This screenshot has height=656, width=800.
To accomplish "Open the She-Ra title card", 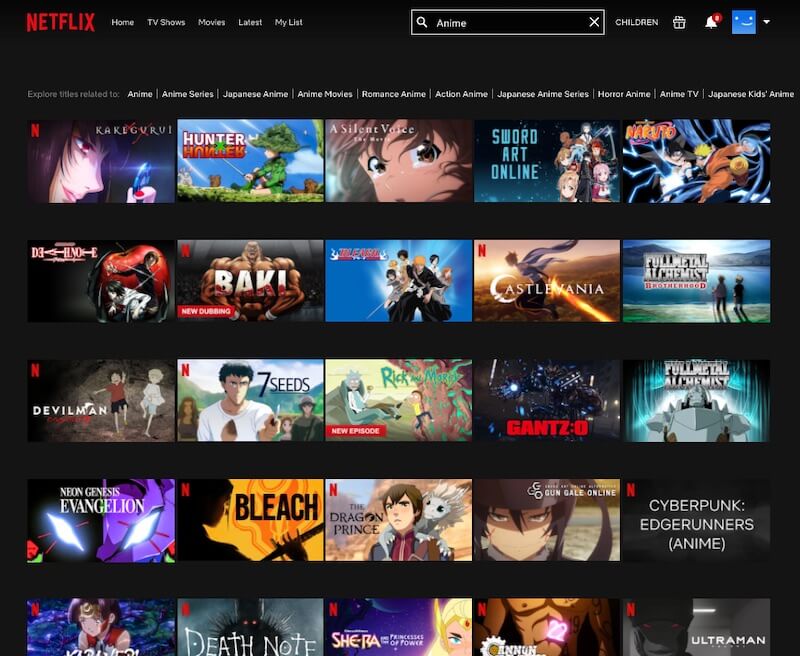I will point(398,627).
